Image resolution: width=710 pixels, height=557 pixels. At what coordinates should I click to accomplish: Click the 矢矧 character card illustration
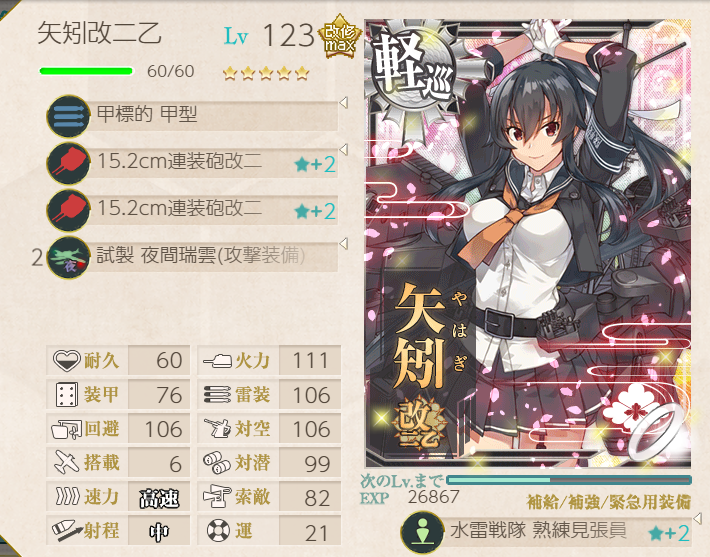click(528, 243)
